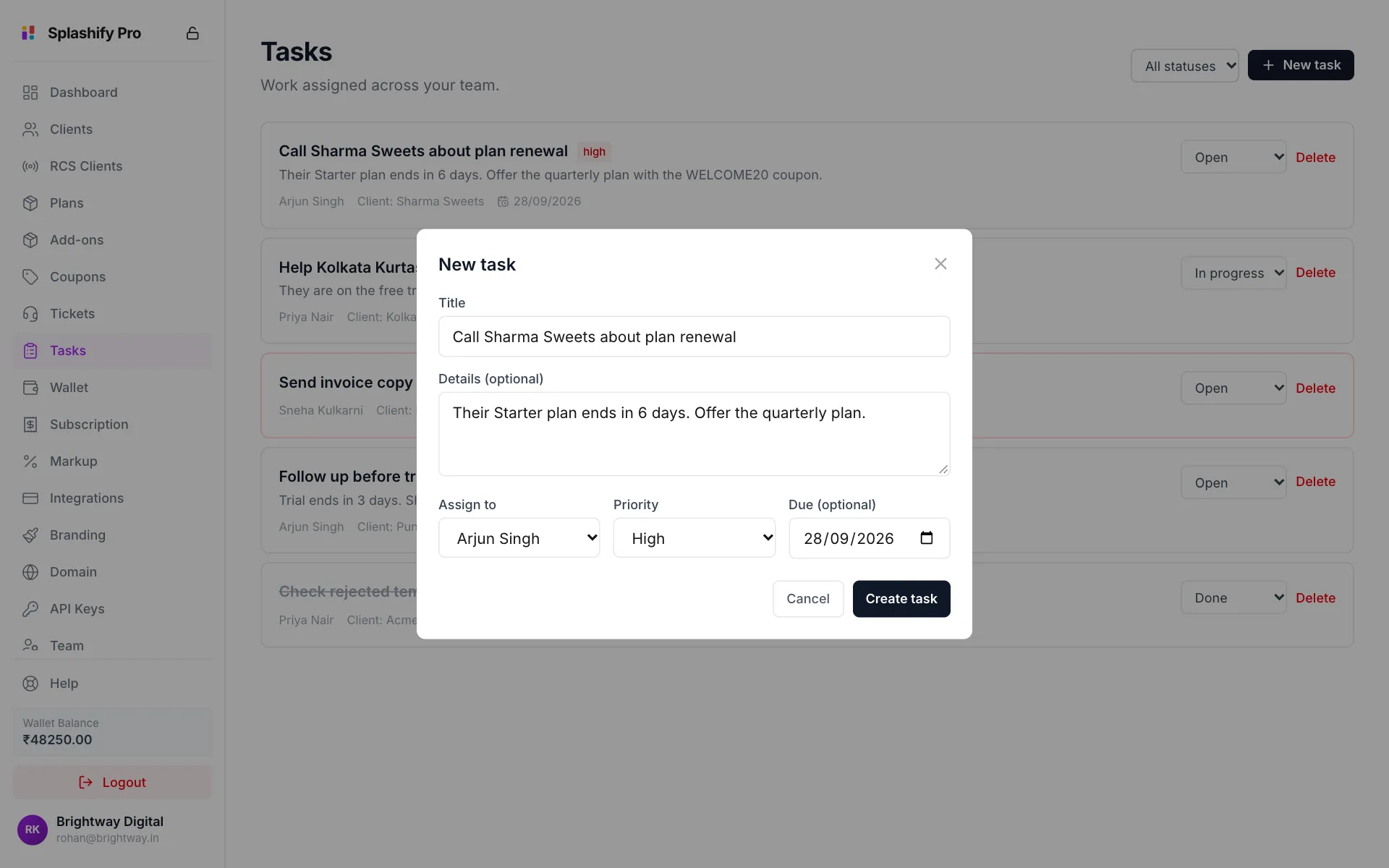Viewport: 1389px width, 868px height.
Task: Click the Due date field
Action: coord(870,538)
